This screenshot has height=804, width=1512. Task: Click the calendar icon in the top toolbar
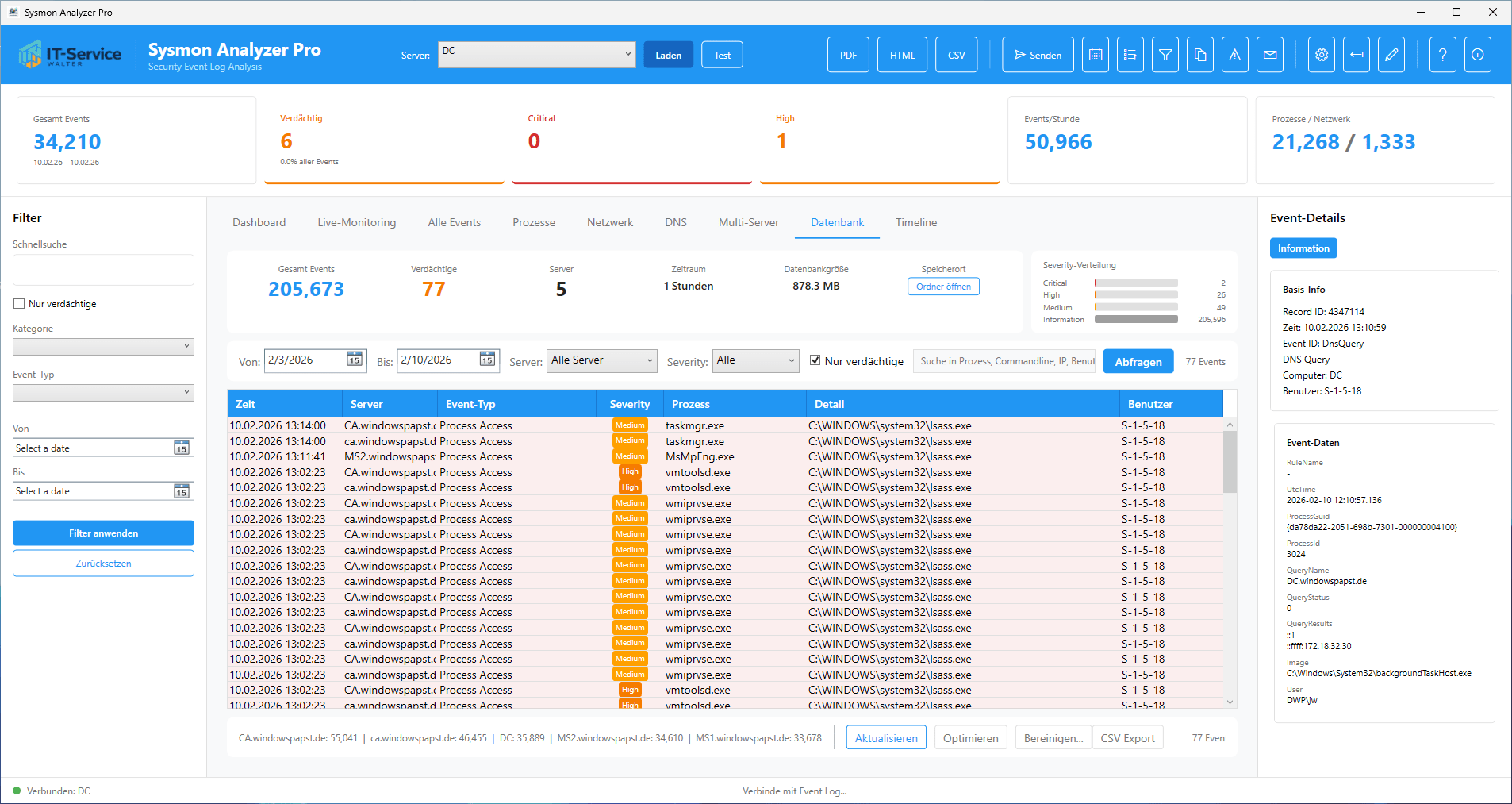[1096, 55]
